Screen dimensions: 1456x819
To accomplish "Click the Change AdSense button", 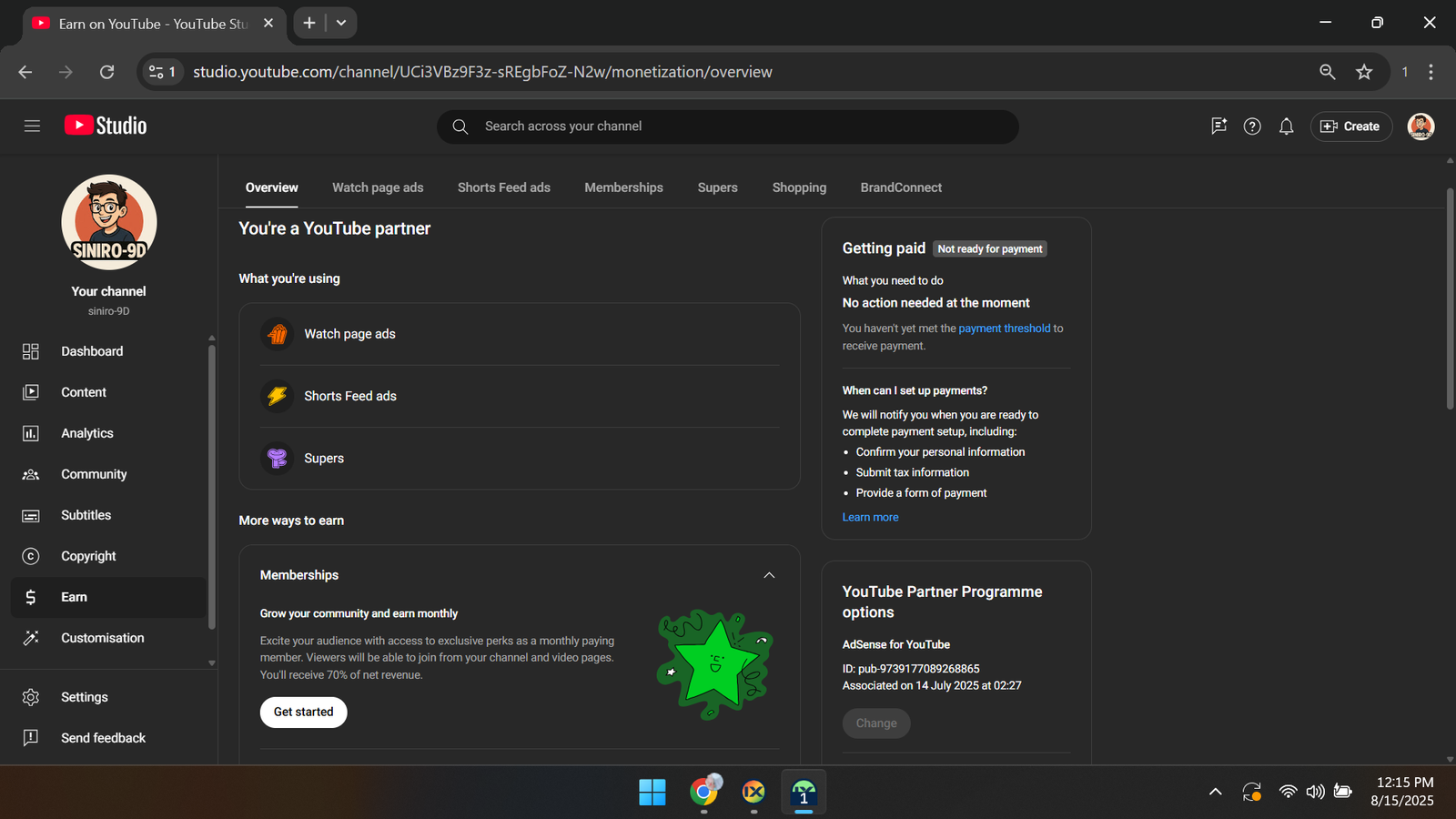I will coord(876,723).
